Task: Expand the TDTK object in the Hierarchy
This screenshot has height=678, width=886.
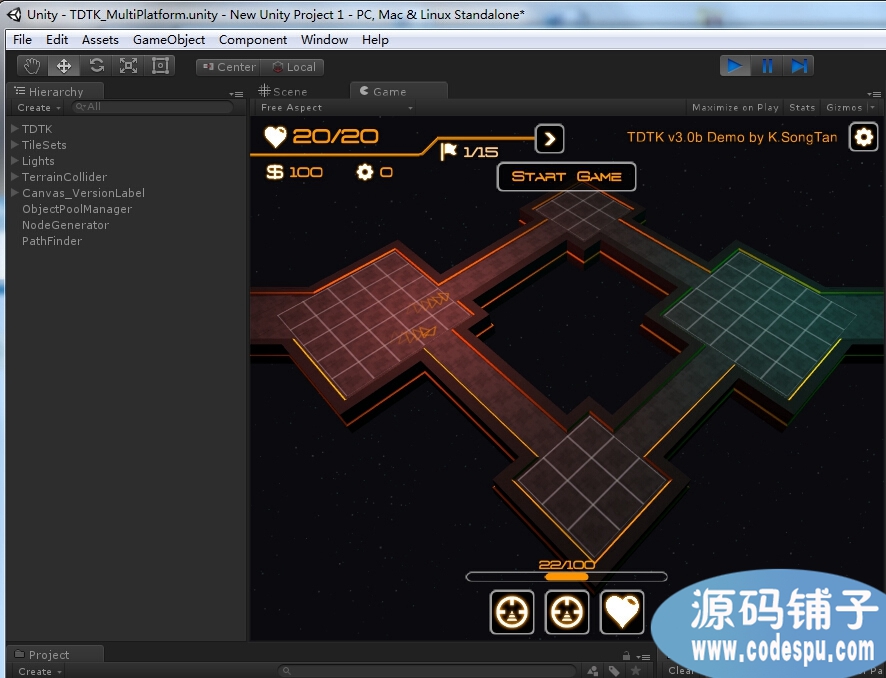Action: [x=15, y=129]
